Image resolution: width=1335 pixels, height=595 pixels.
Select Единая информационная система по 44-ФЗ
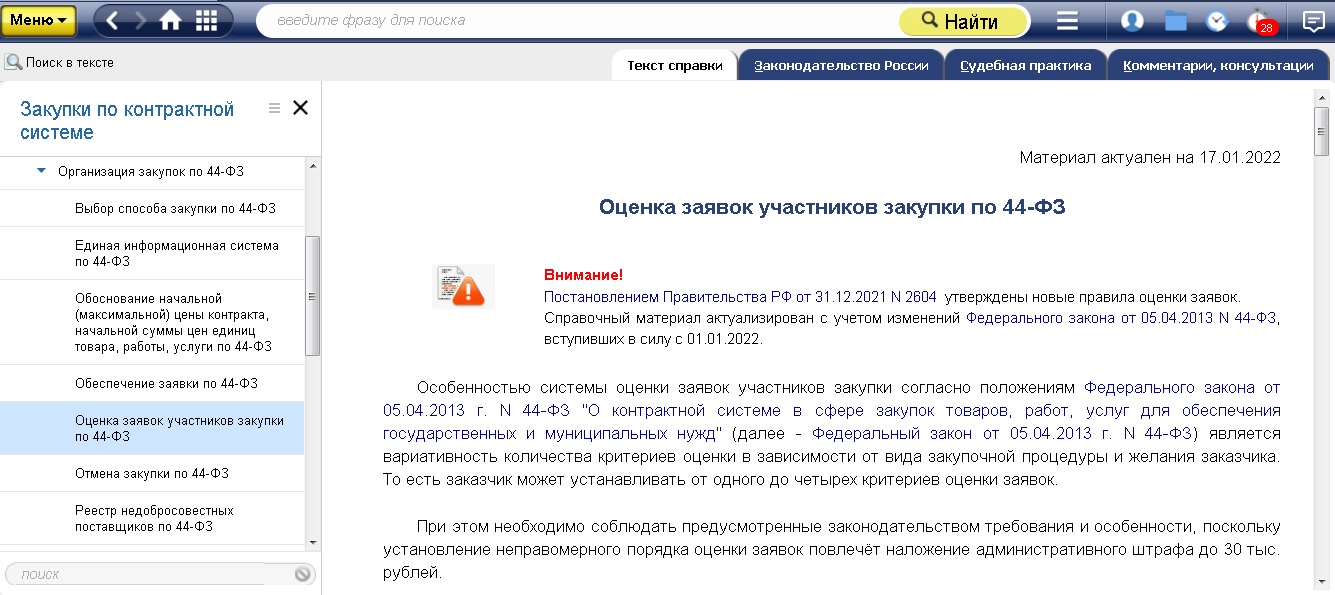coord(153,253)
